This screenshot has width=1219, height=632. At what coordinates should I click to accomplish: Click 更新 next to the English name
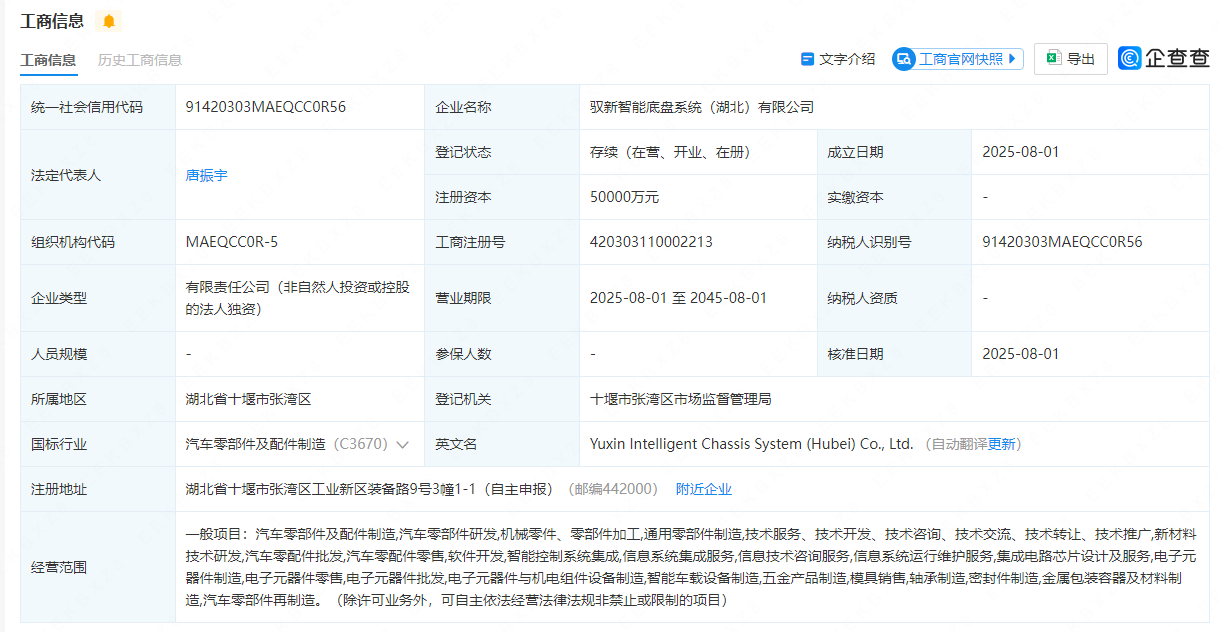1002,444
